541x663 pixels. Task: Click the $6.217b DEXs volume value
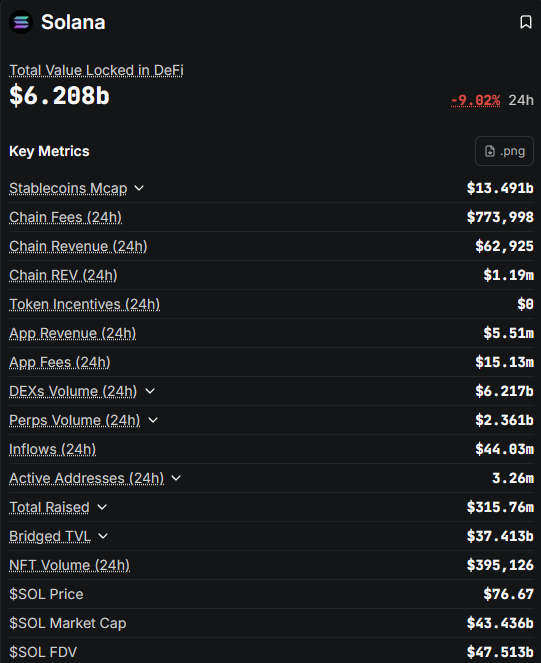click(x=504, y=391)
